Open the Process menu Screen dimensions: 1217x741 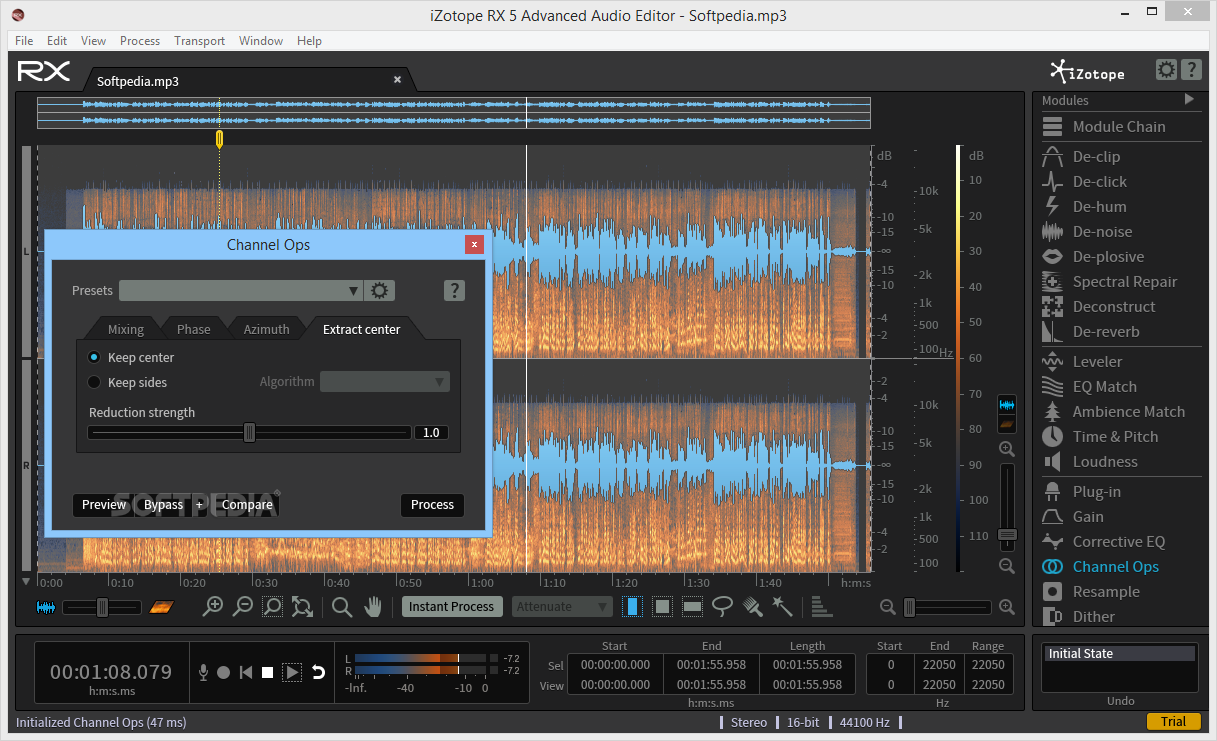coord(140,41)
